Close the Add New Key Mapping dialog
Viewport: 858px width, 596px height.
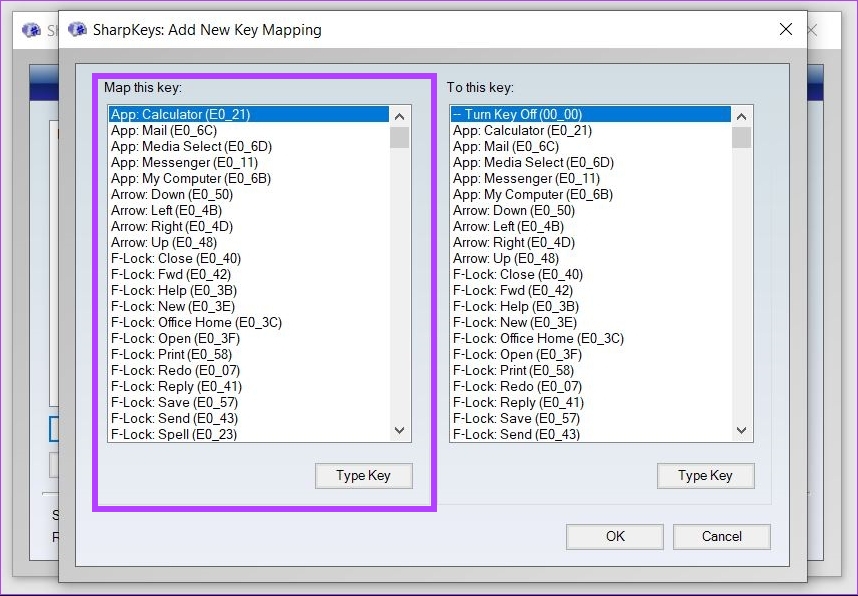[x=786, y=29]
